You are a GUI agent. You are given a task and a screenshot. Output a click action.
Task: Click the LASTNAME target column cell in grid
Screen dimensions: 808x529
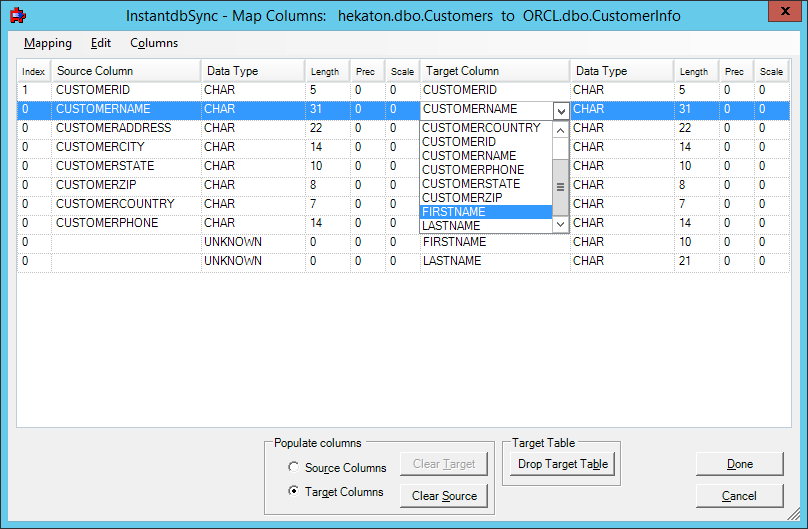point(495,261)
